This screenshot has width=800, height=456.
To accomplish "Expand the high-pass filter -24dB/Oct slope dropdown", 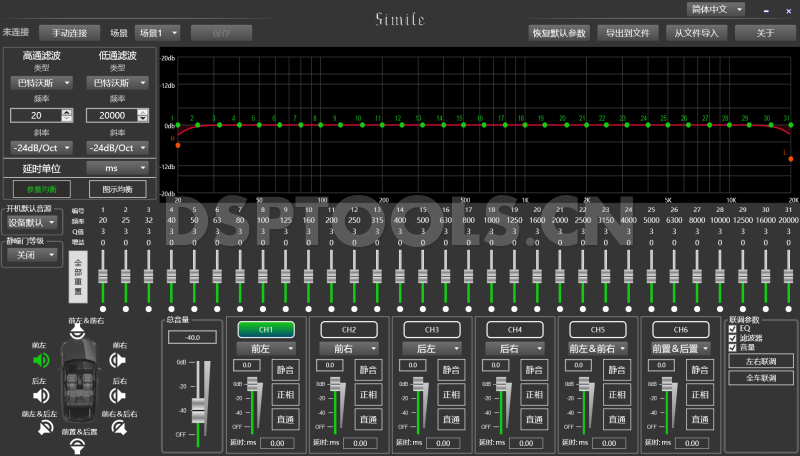I will pyautogui.click(x=41, y=147).
